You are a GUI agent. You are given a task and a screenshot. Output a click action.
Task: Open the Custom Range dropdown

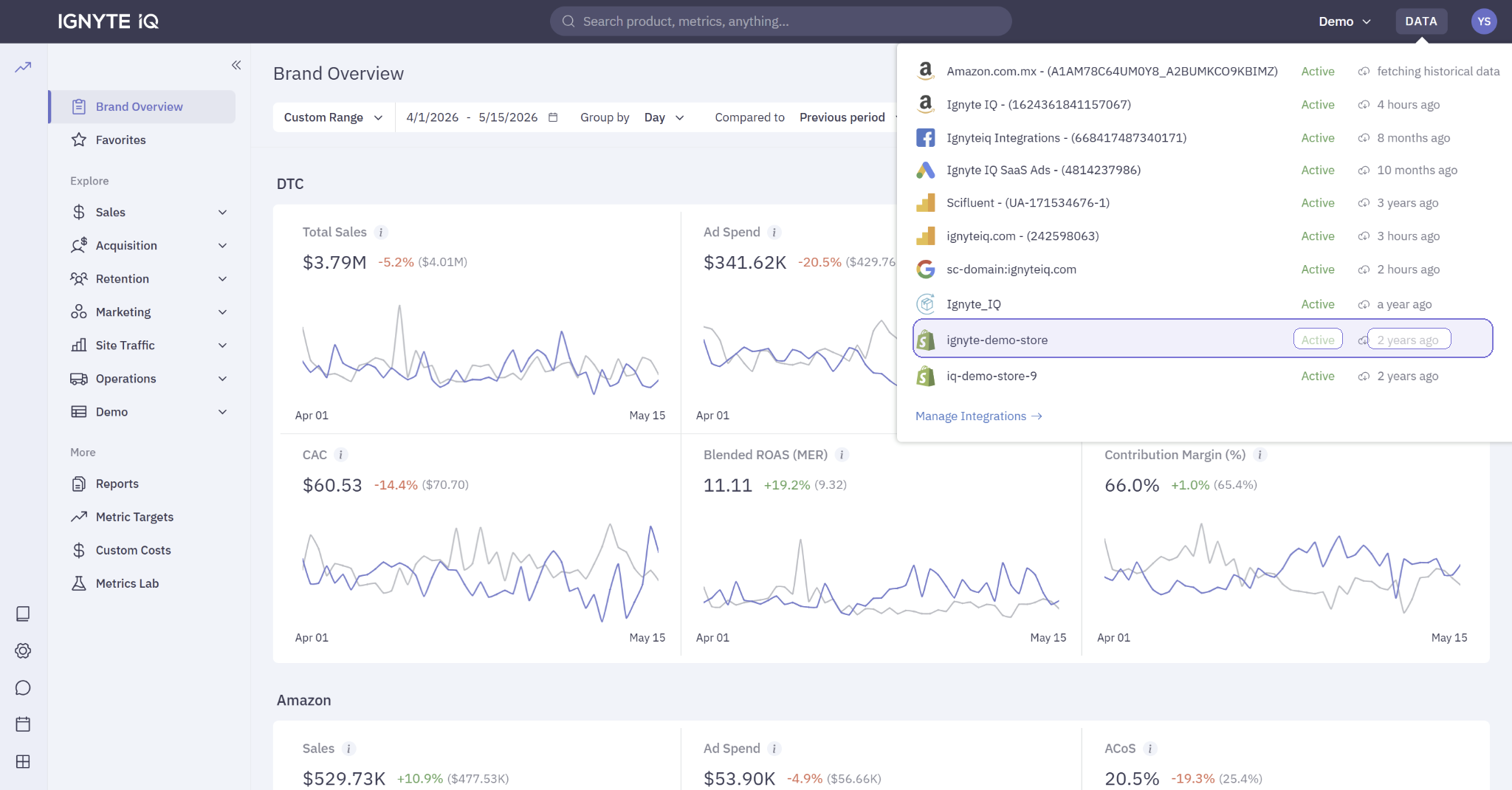[334, 117]
